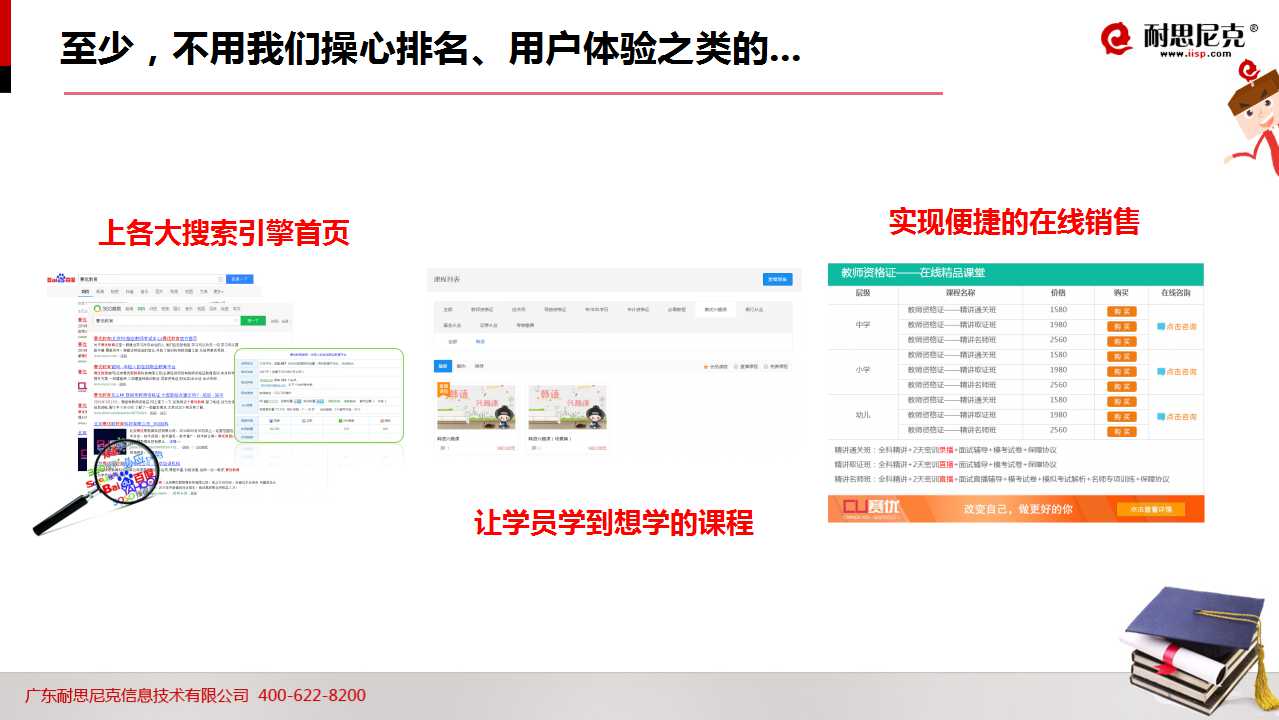Click 购买 button for 中学 1580 course
Screen dimensions: 1279x720
click(1121, 311)
